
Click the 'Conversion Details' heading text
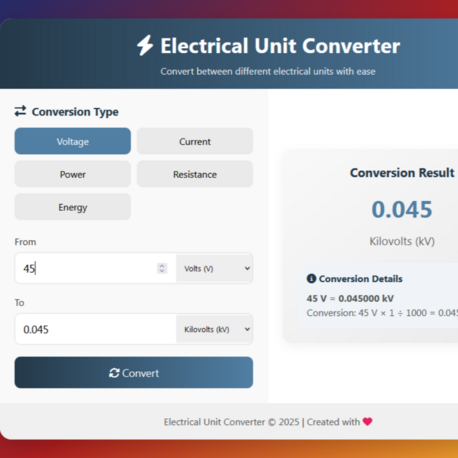click(x=361, y=279)
